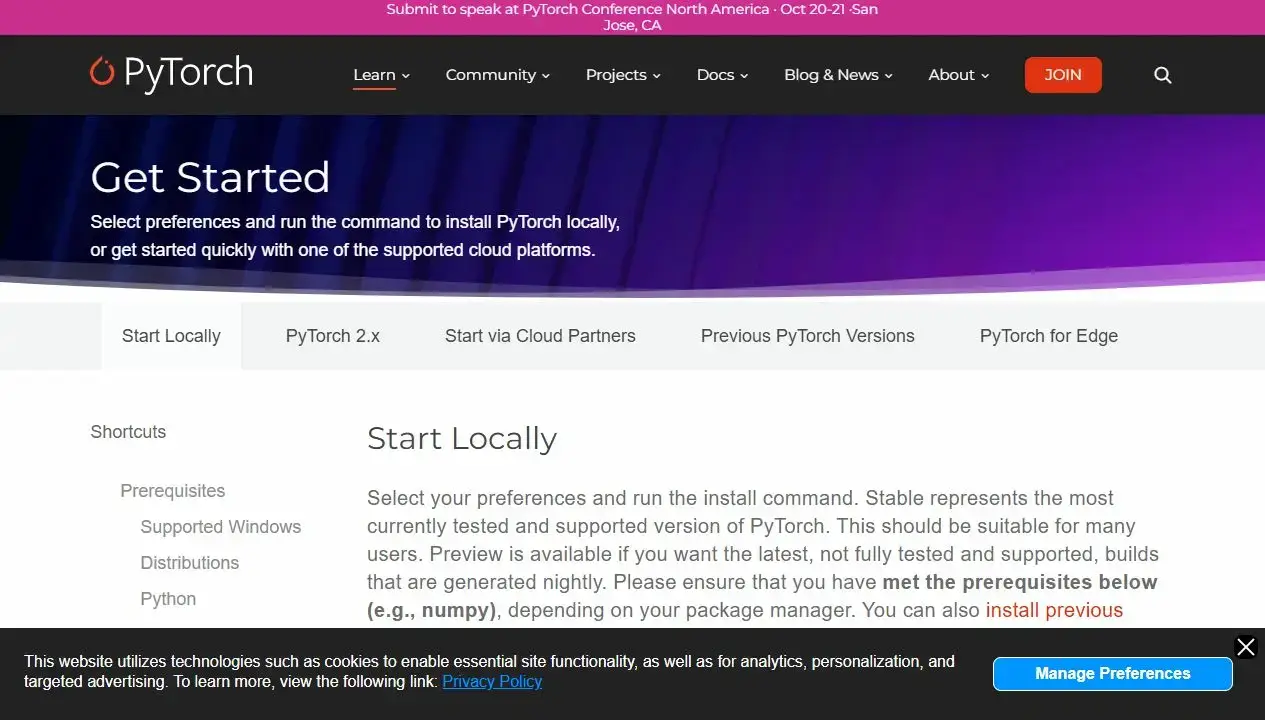Open Supported Windows Distributions shortcut
1265x720 pixels.
[220, 545]
